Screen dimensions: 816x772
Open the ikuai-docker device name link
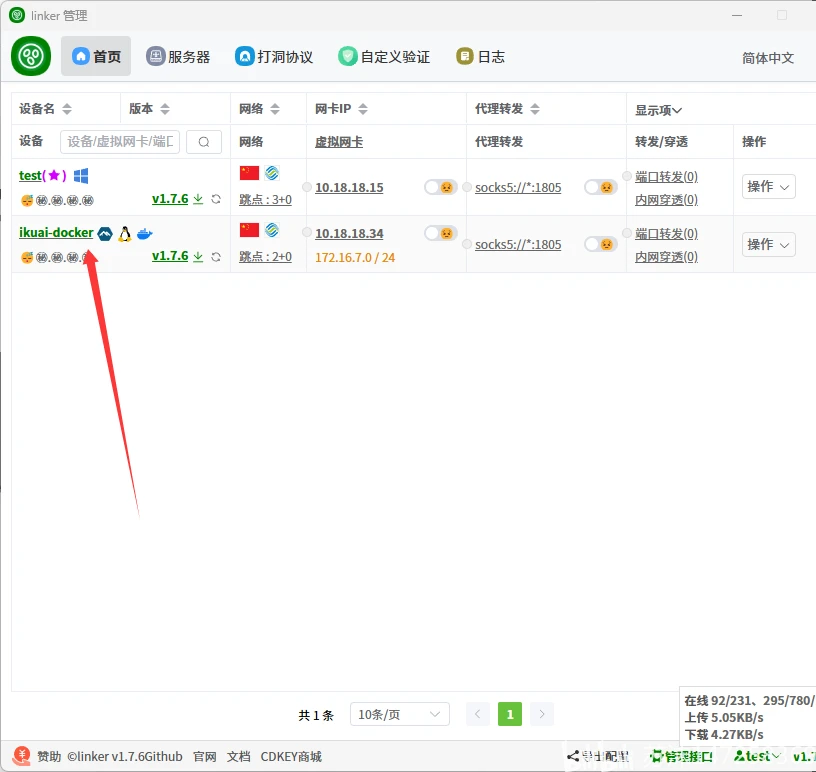pyautogui.click(x=56, y=232)
